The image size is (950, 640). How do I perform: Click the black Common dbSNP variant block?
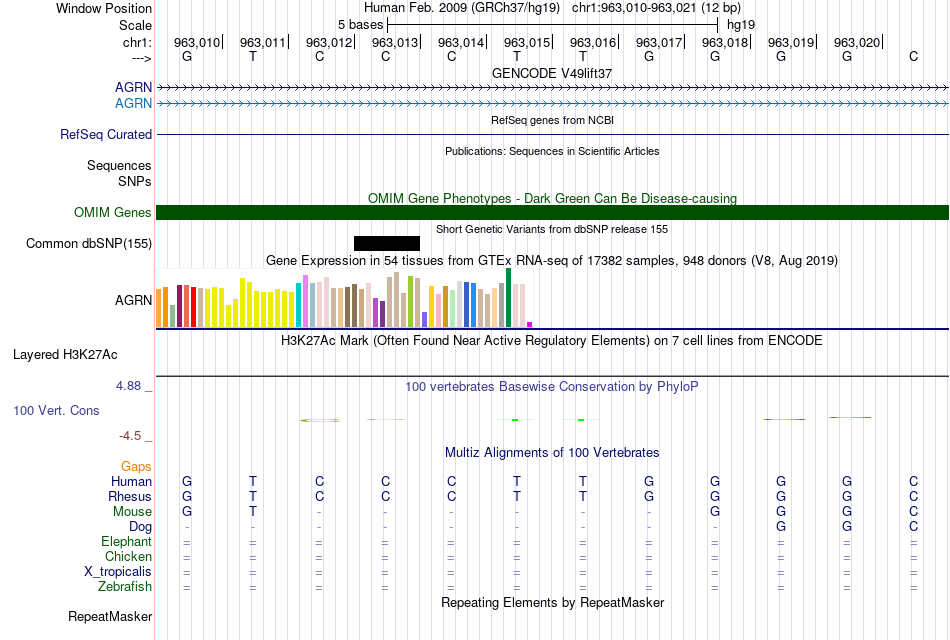tap(387, 243)
